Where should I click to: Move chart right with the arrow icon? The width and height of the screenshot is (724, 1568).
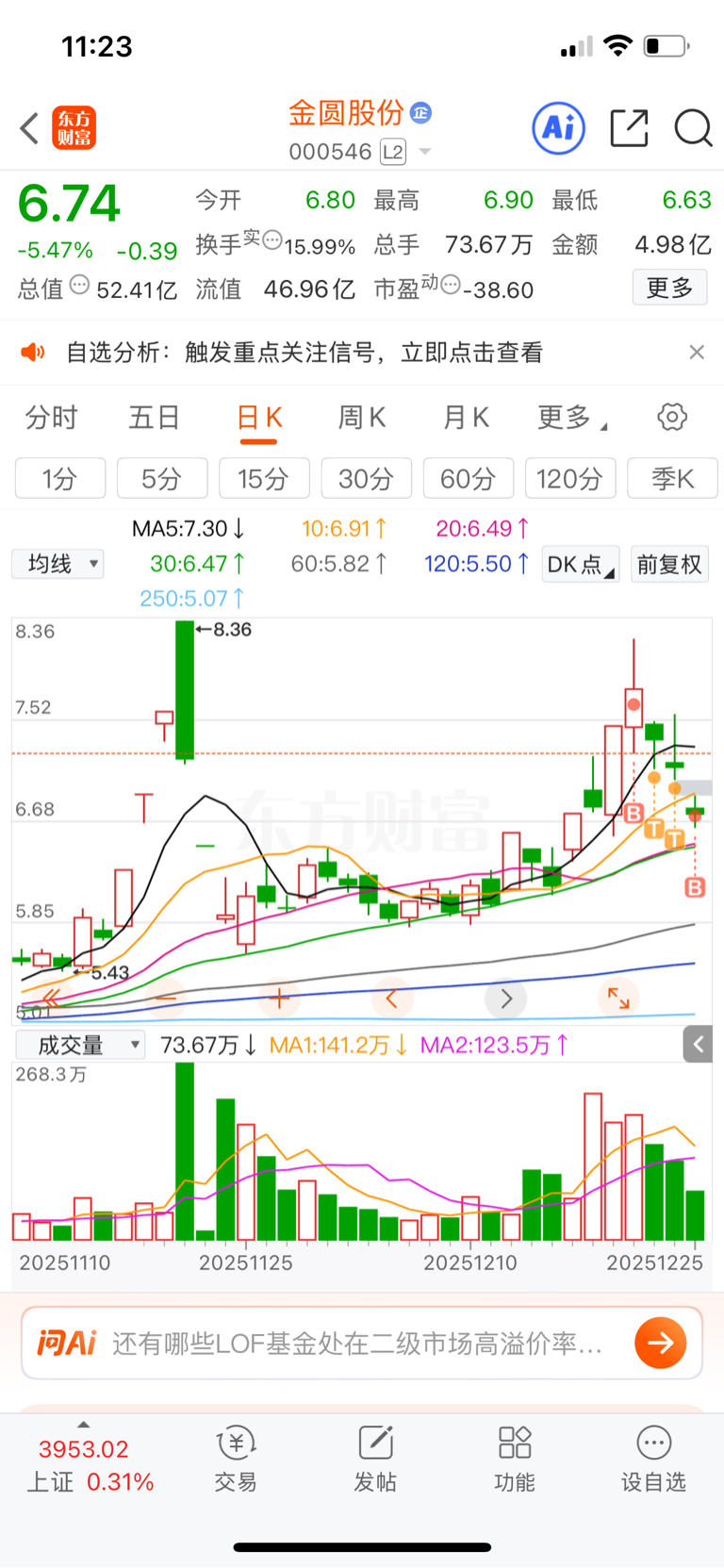click(505, 998)
